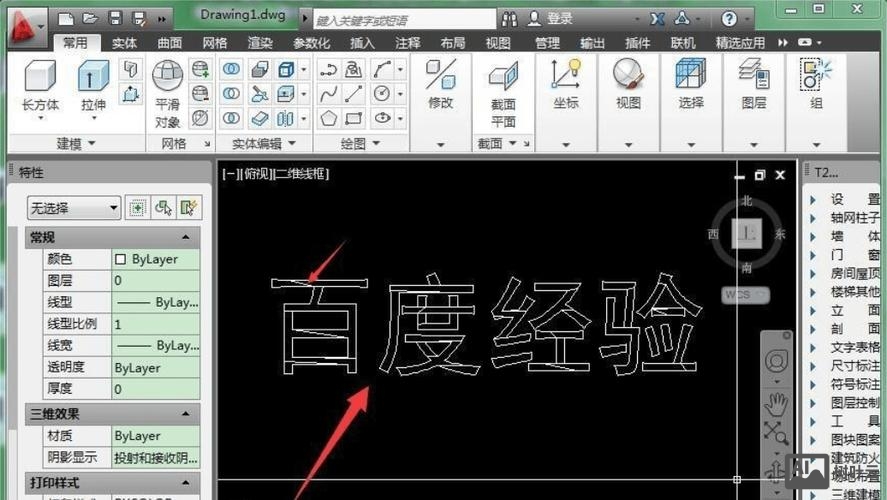Click the solid union edit icon

pos(231,69)
